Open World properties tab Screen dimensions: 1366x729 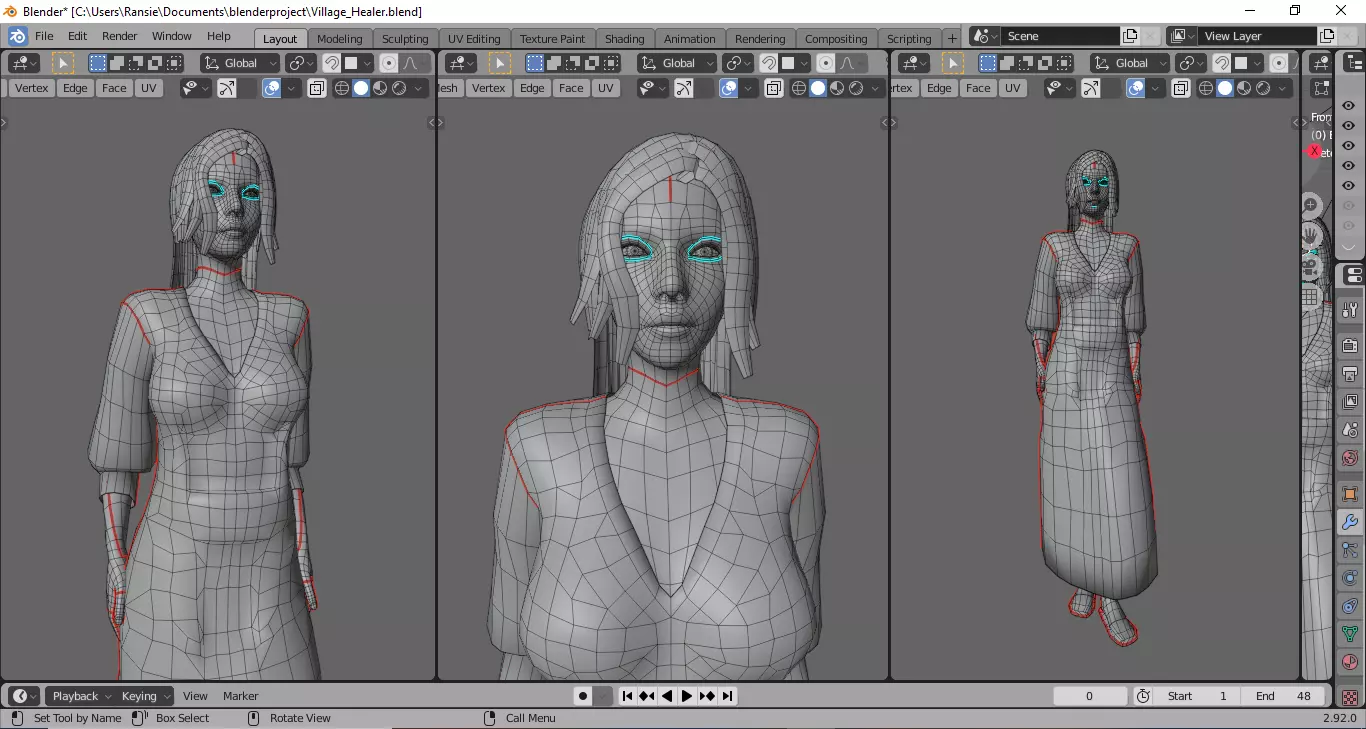point(1350,458)
